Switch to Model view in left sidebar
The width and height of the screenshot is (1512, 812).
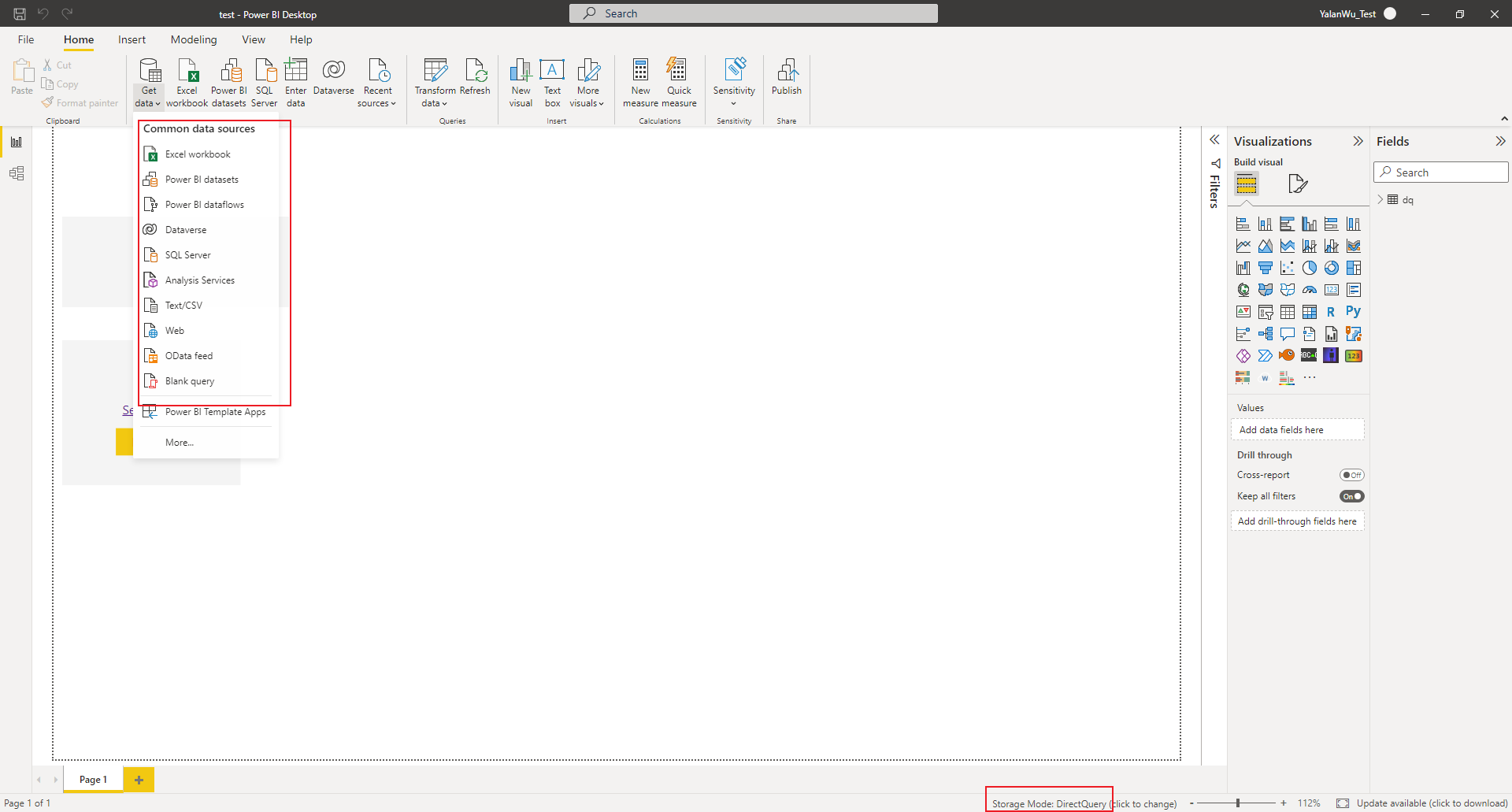point(17,173)
